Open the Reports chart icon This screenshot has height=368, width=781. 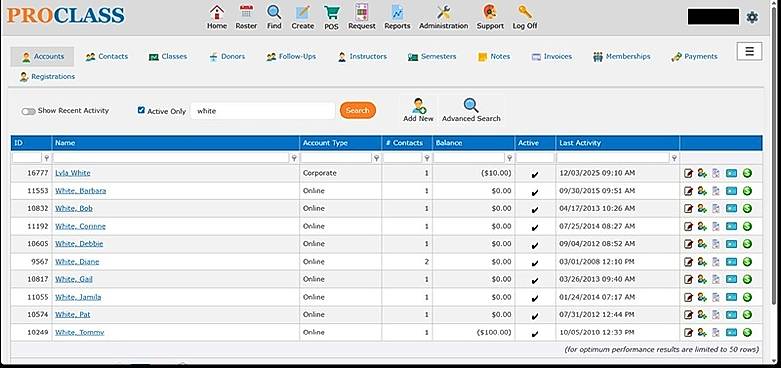(397, 12)
